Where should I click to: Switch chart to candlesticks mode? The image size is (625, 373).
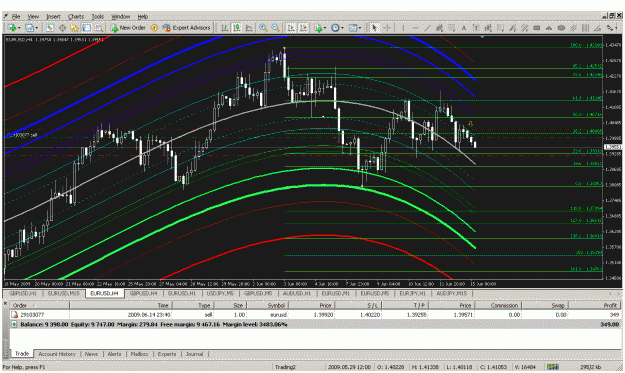pos(237,27)
